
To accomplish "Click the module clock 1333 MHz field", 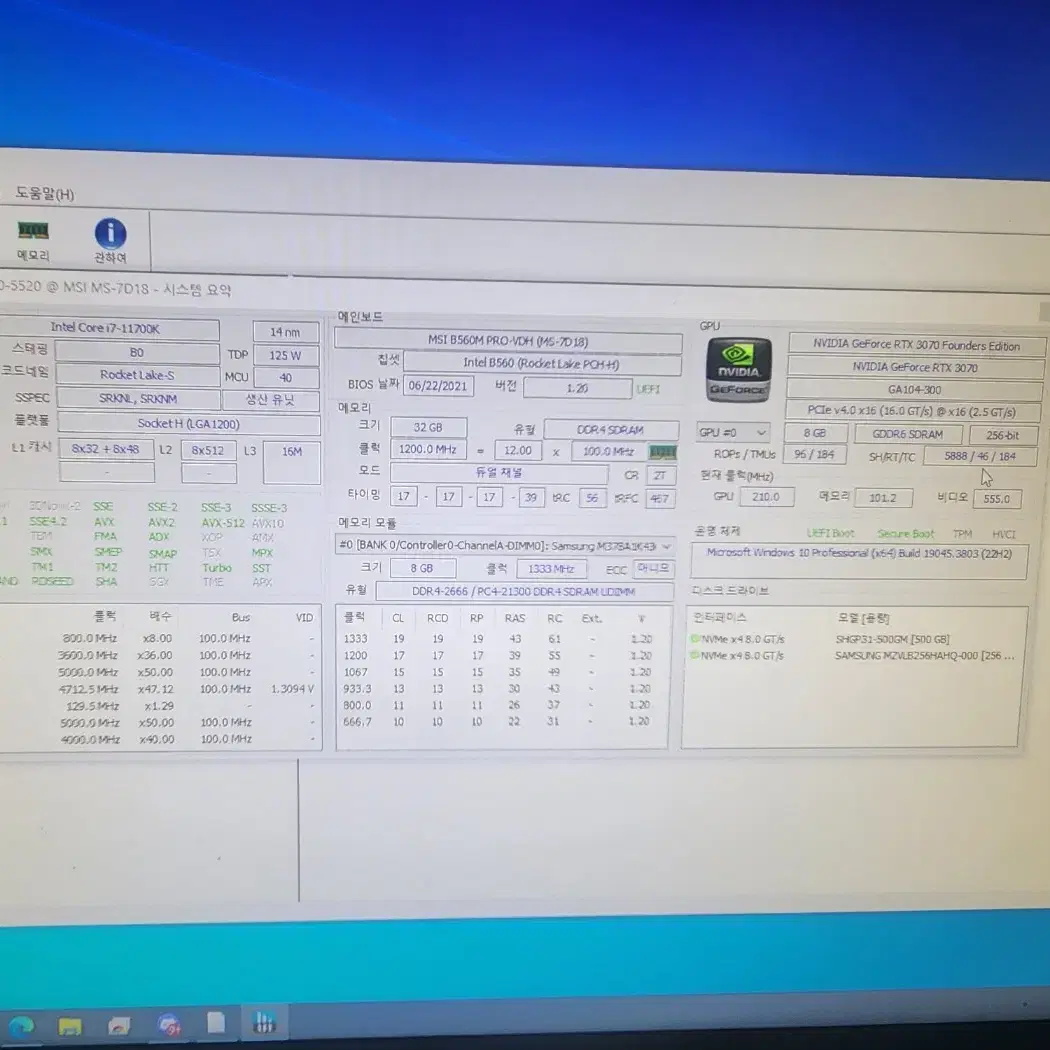I will click(x=551, y=569).
